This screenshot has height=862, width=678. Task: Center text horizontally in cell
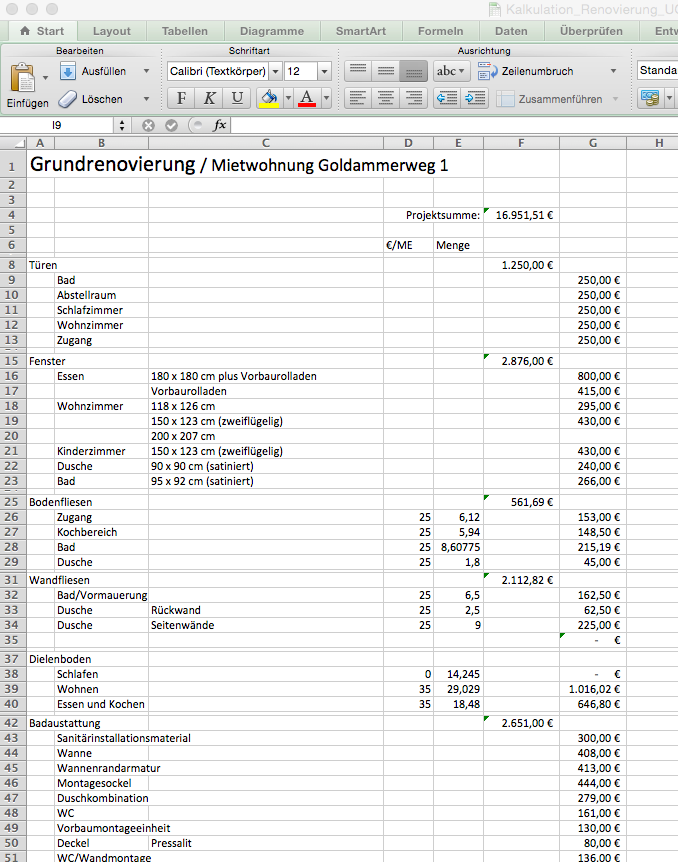385,98
